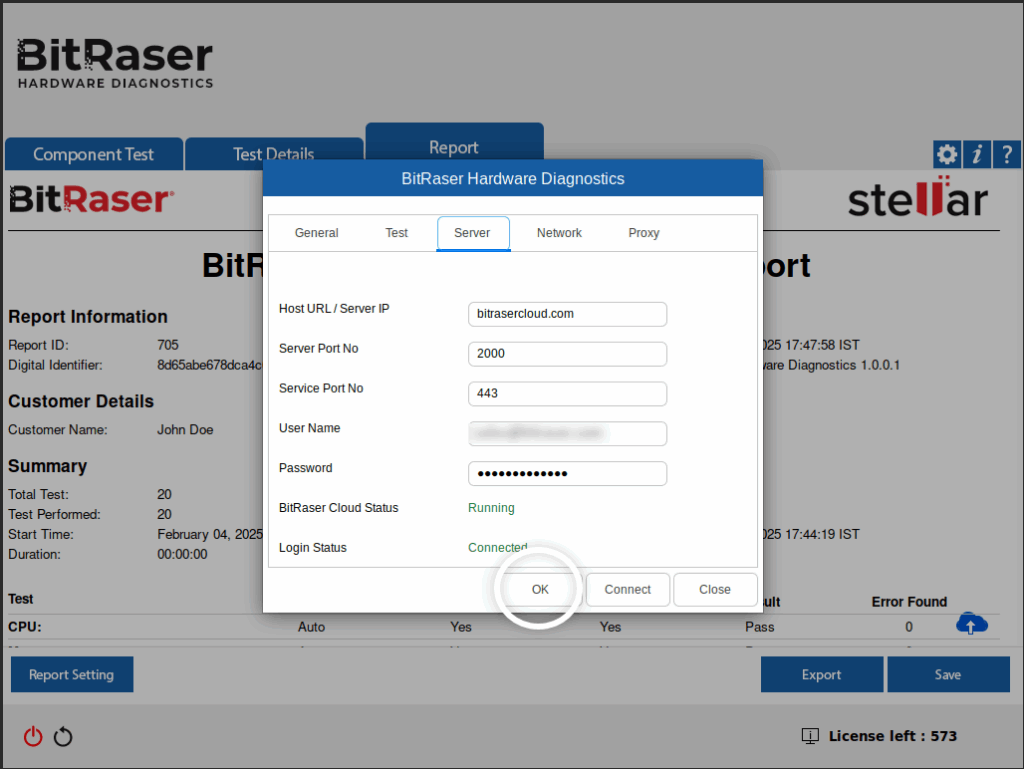This screenshot has width=1024, height=769.
Task: Select the Server tab
Action: [x=473, y=233]
